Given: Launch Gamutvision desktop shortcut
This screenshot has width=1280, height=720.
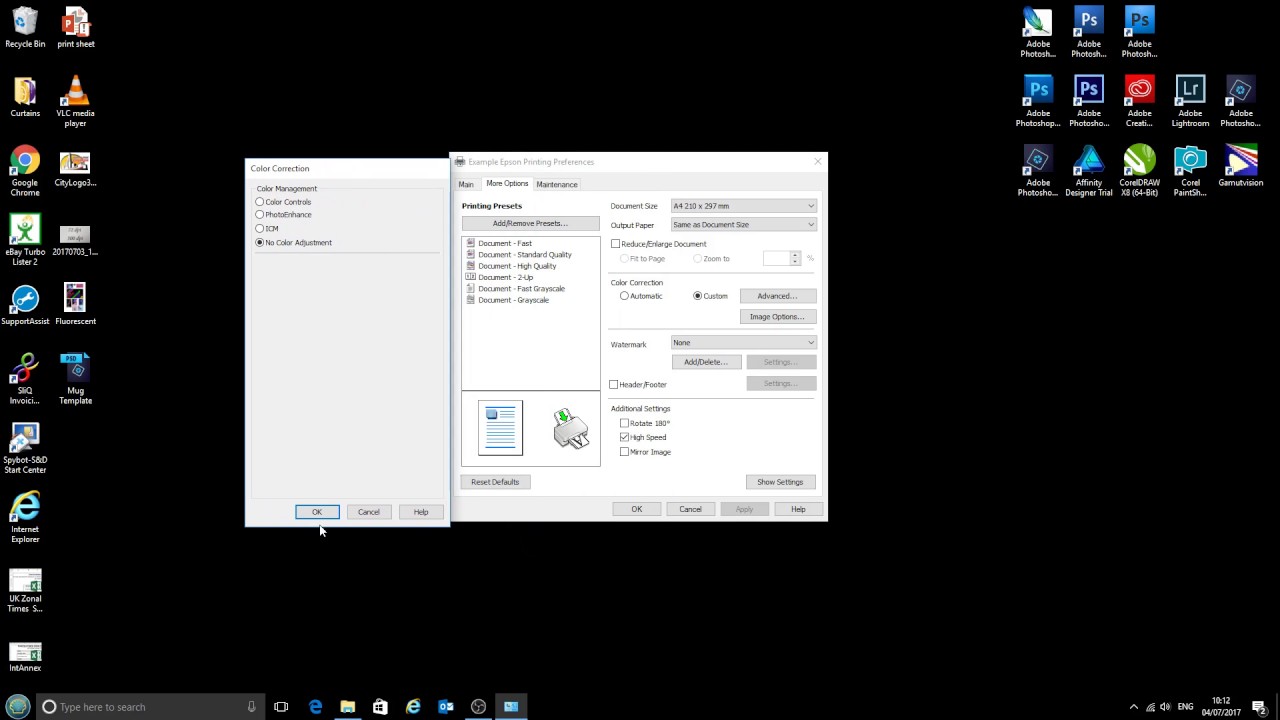Looking at the screenshot, I should click(1240, 167).
